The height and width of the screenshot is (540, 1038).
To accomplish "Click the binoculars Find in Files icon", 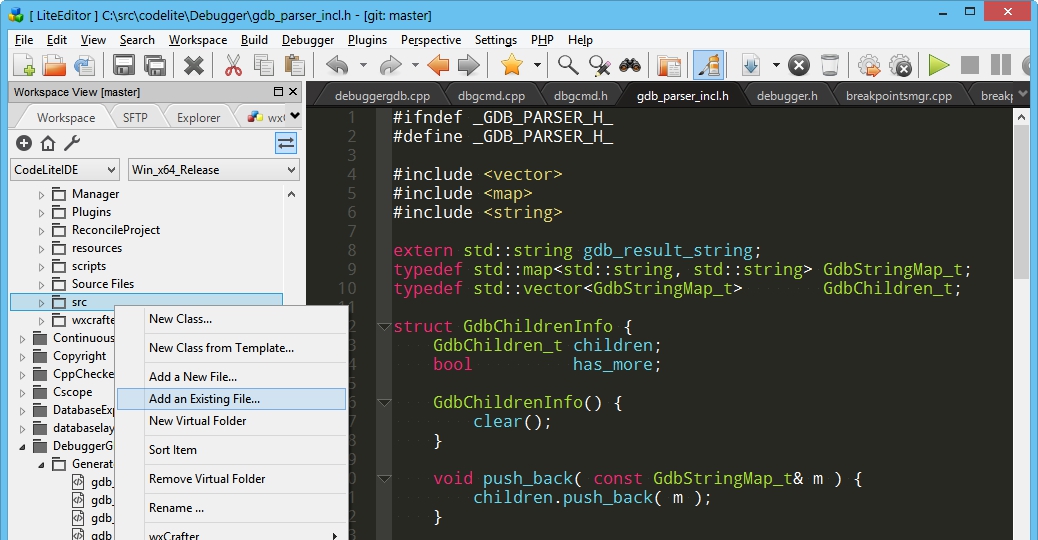I will [629, 66].
